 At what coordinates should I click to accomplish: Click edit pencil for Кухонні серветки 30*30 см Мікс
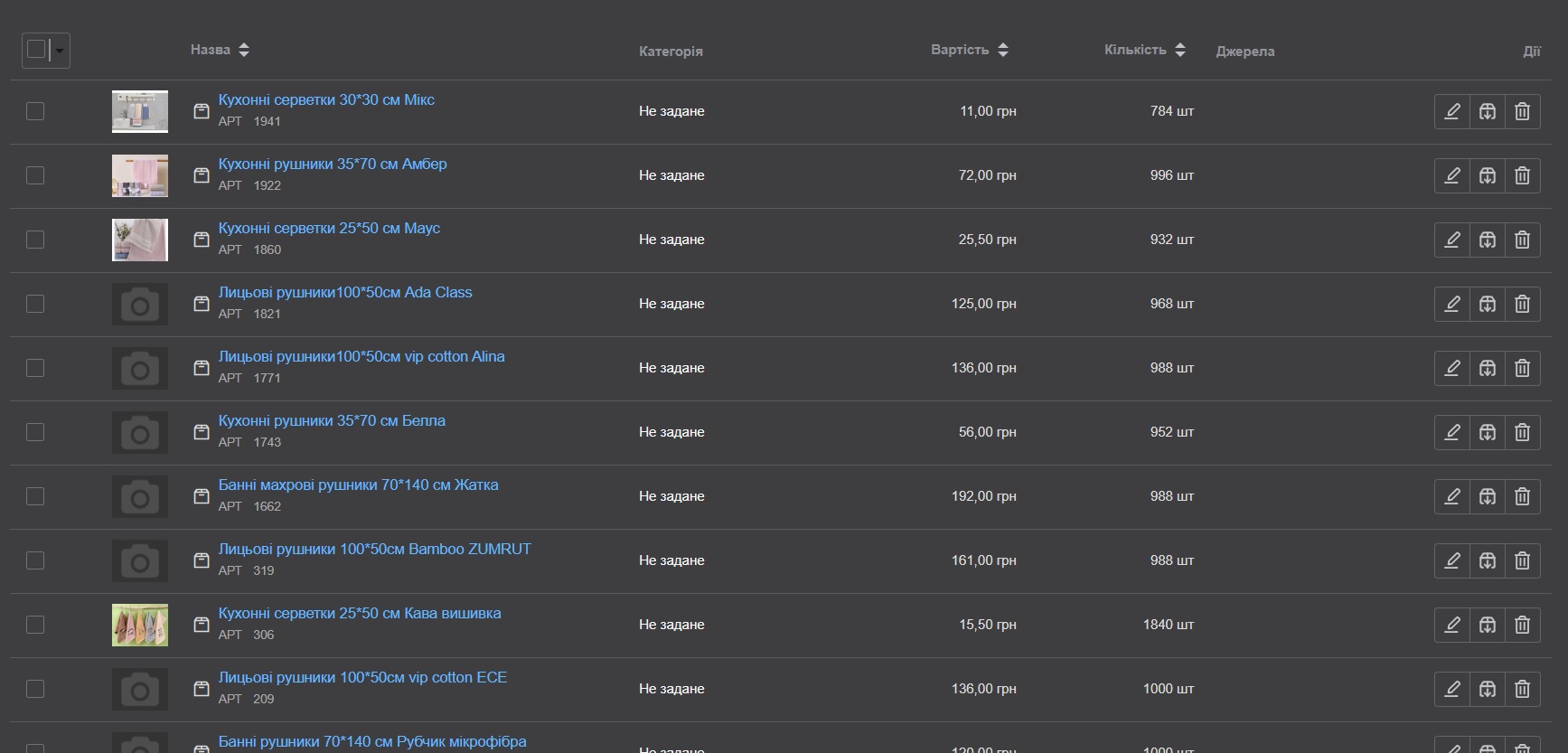(1451, 111)
